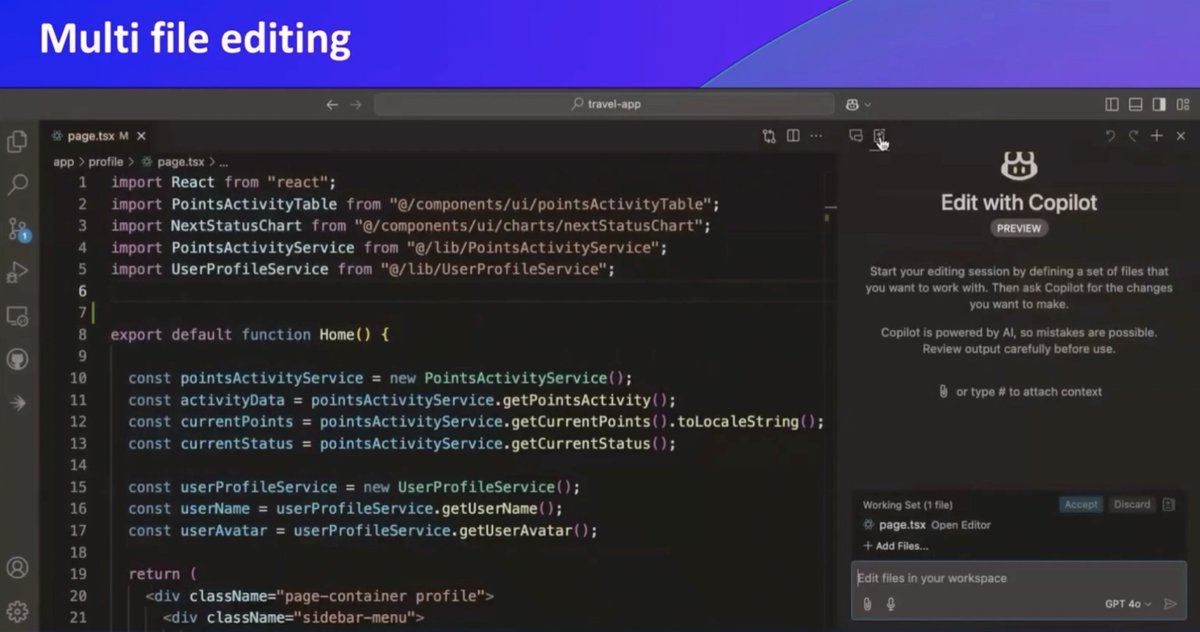This screenshot has height=632, width=1200.
Task: Focus 'Edit files in your workspace' input
Action: click(1019, 578)
